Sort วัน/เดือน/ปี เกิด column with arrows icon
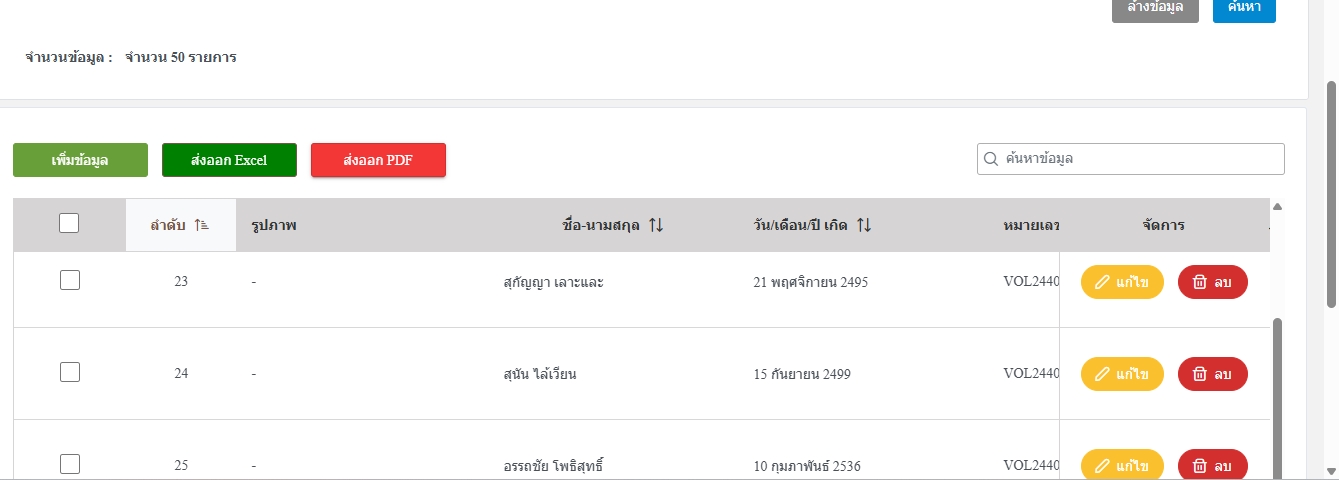The width and height of the screenshot is (1339, 480). pyautogui.click(x=864, y=226)
